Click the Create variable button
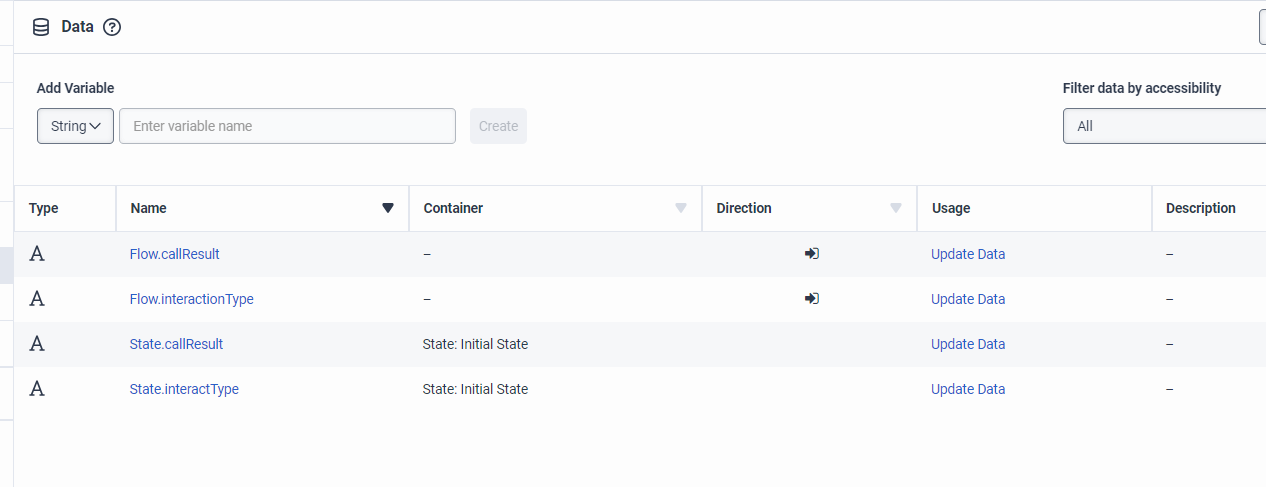Image resolution: width=1266 pixels, height=487 pixels. [498, 126]
